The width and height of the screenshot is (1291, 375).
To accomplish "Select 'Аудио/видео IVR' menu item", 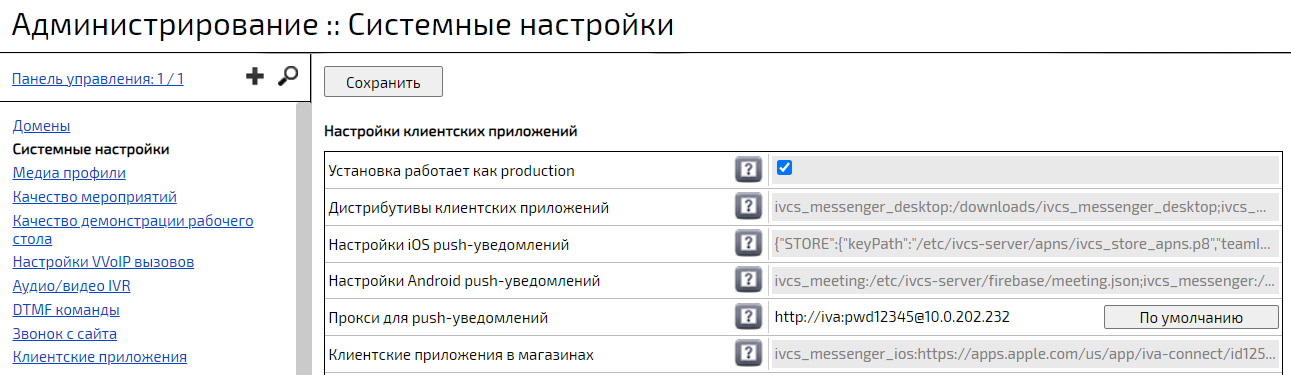I will [72, 286].
